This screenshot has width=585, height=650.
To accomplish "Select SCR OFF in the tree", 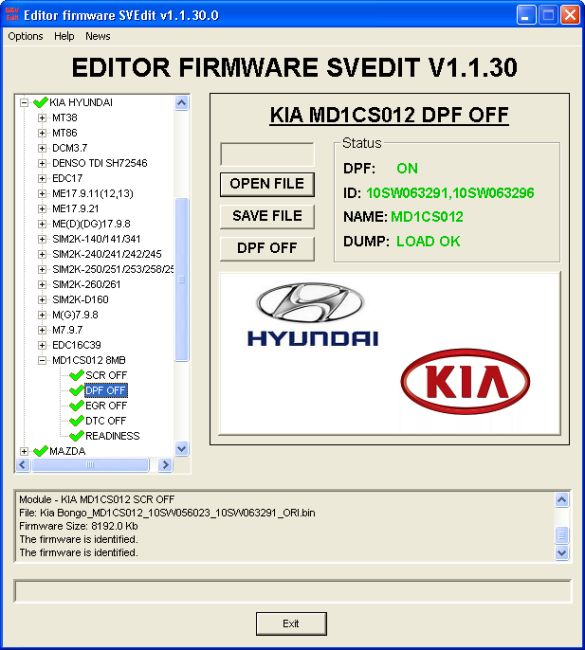I will pos(106,375).
